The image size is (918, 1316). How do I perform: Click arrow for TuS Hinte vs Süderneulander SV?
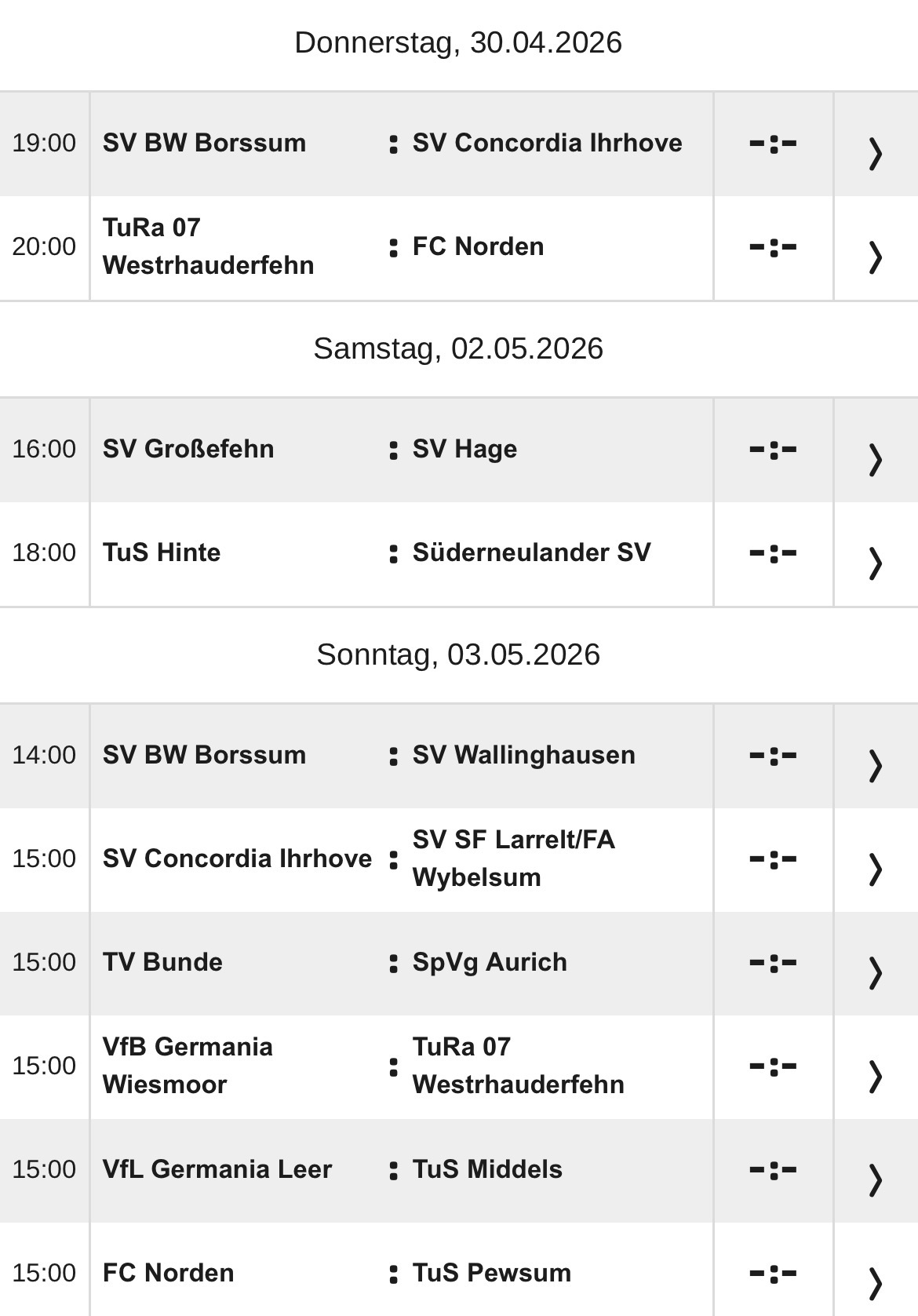tap(875, 562)
